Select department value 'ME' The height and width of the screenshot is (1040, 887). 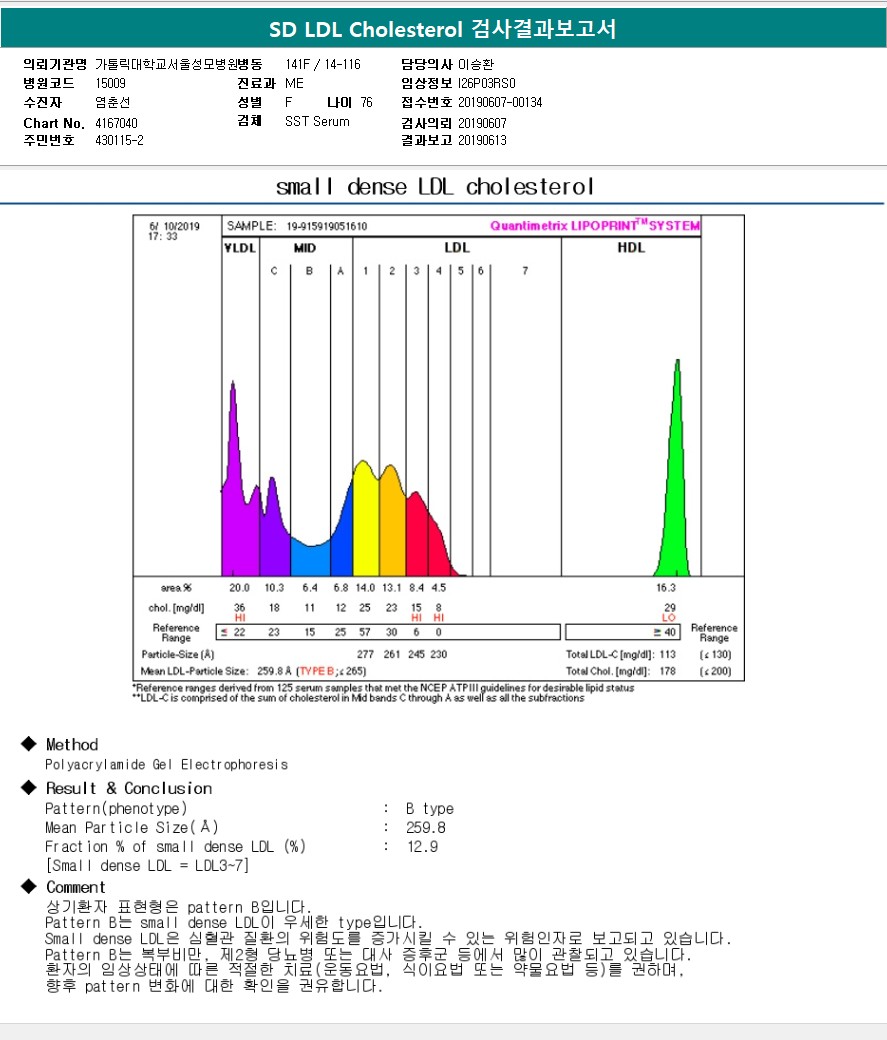[x=295, y=83]
